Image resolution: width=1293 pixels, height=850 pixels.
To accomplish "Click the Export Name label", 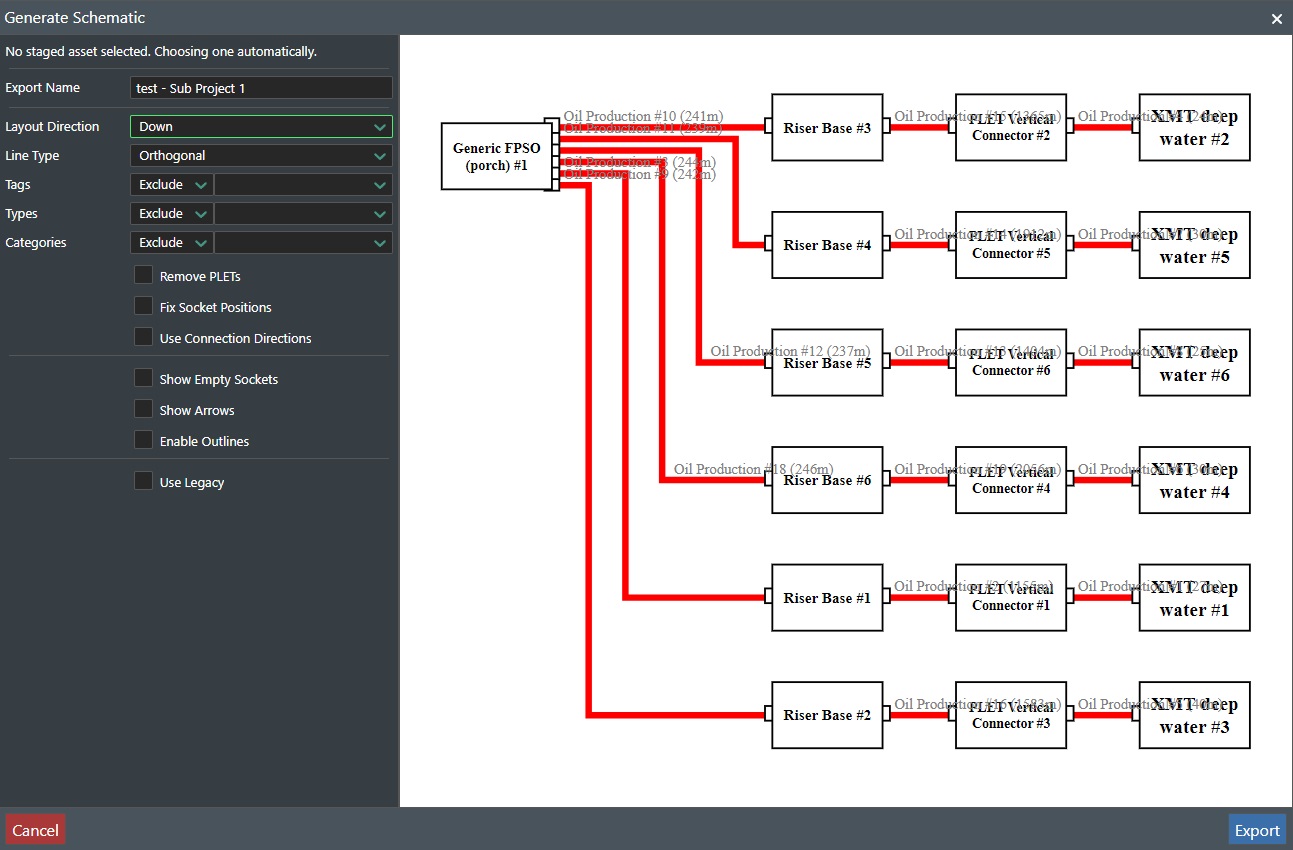I will [x=42, y=88].
